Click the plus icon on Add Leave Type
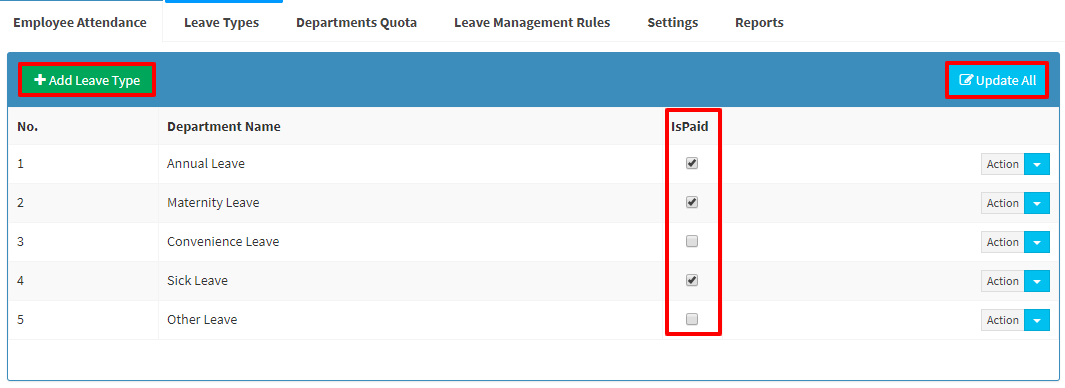The width and height of the screenshot is (1065, 388). (40, 80)
